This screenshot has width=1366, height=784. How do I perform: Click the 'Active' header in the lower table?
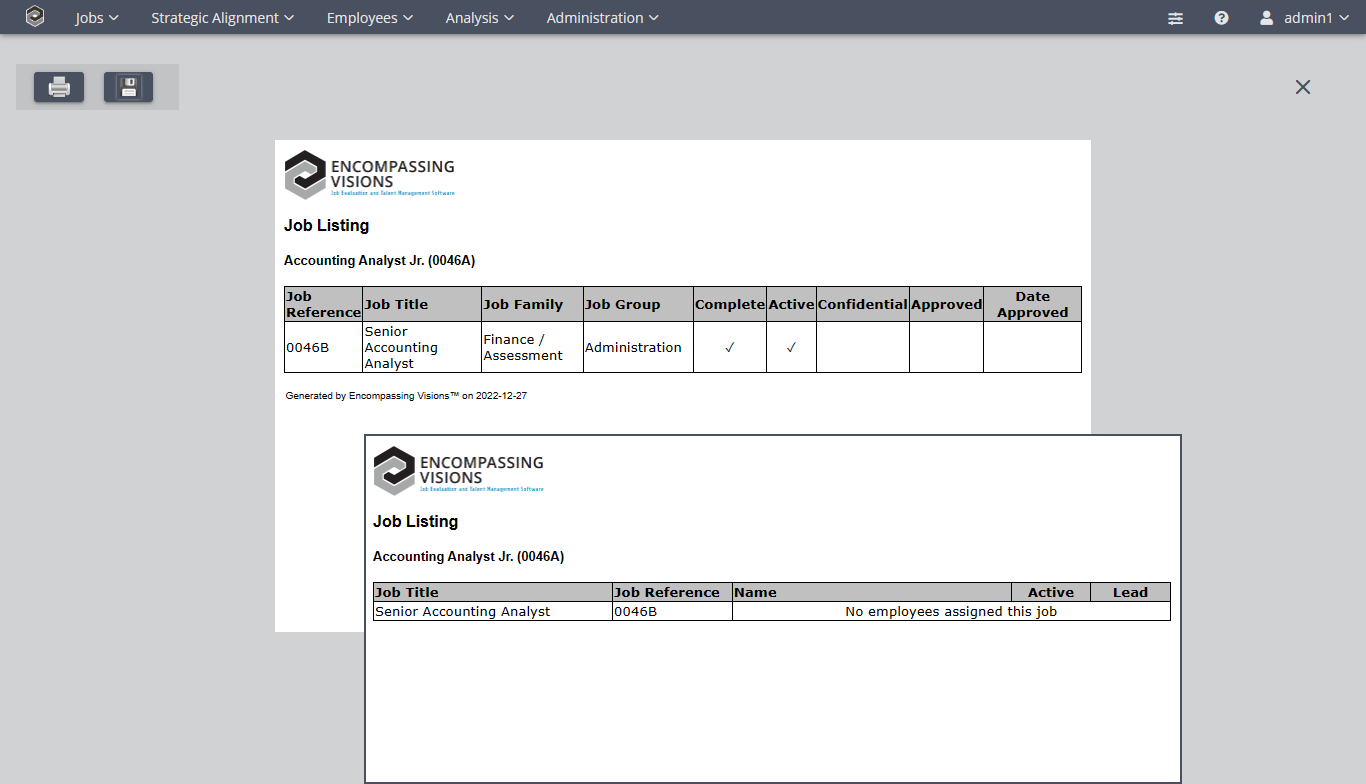[1051, 592]
